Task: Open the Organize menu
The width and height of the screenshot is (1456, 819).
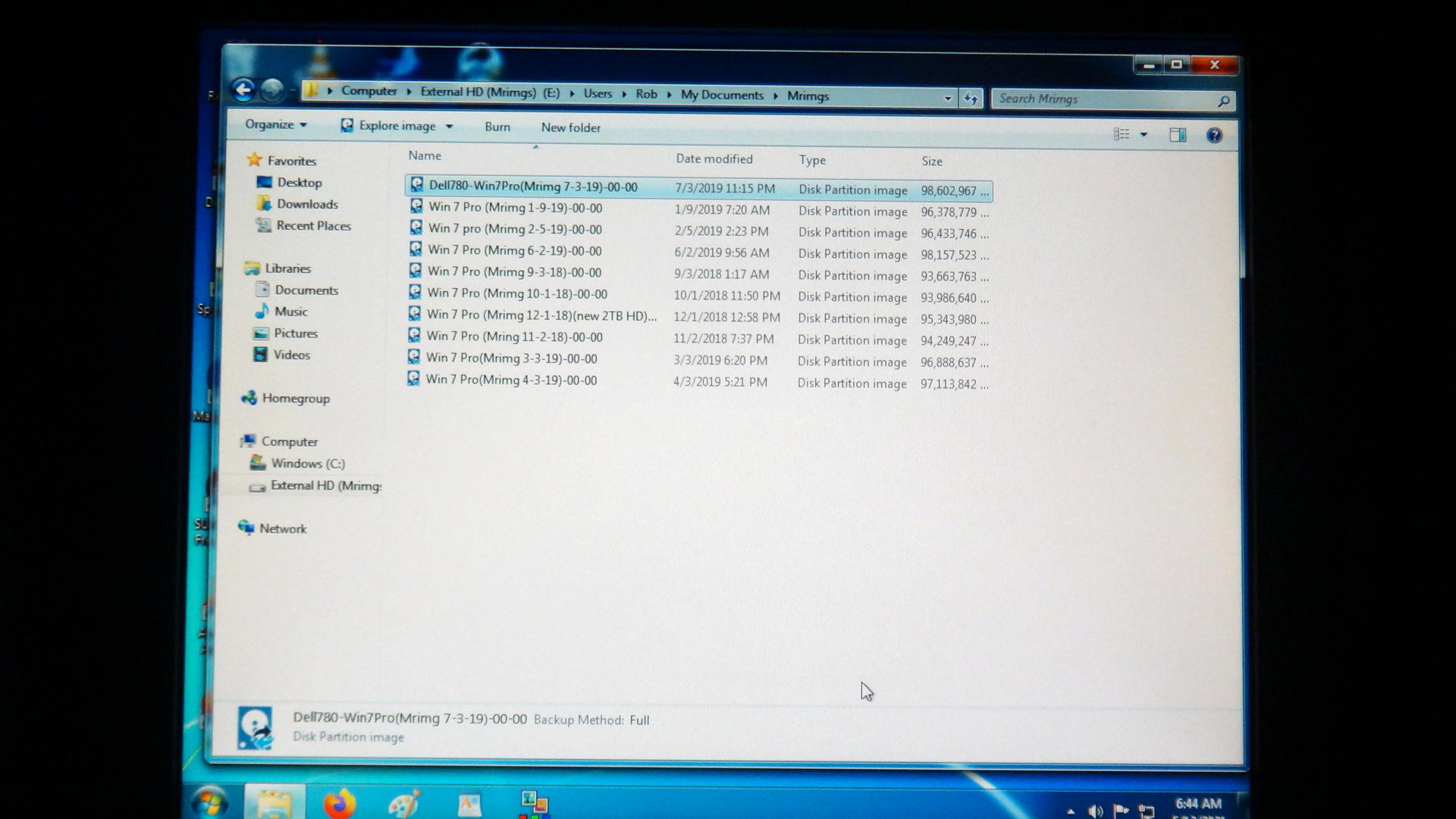Action: tap(275, 124)
